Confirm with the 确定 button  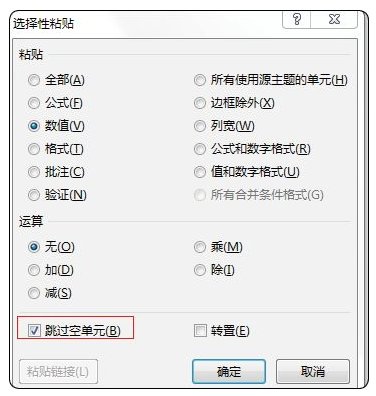pyautogui.click(x=229, y=371)
